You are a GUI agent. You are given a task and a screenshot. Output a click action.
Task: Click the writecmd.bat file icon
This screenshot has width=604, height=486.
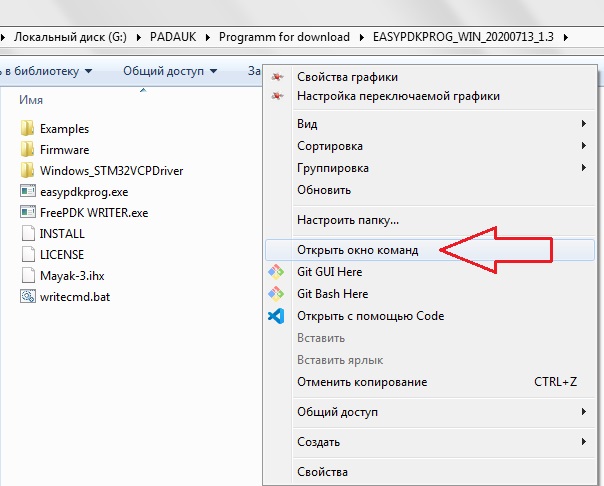coord(27,297)
